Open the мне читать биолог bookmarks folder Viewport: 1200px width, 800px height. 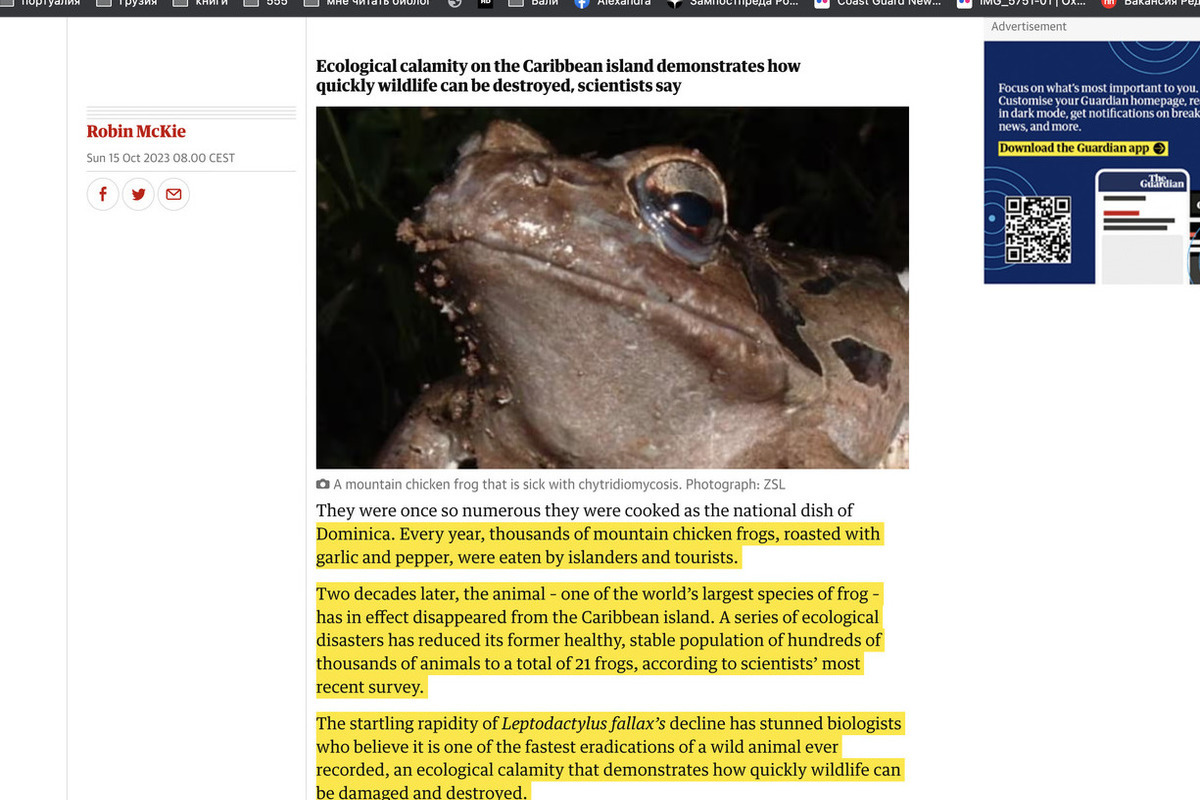367,3
